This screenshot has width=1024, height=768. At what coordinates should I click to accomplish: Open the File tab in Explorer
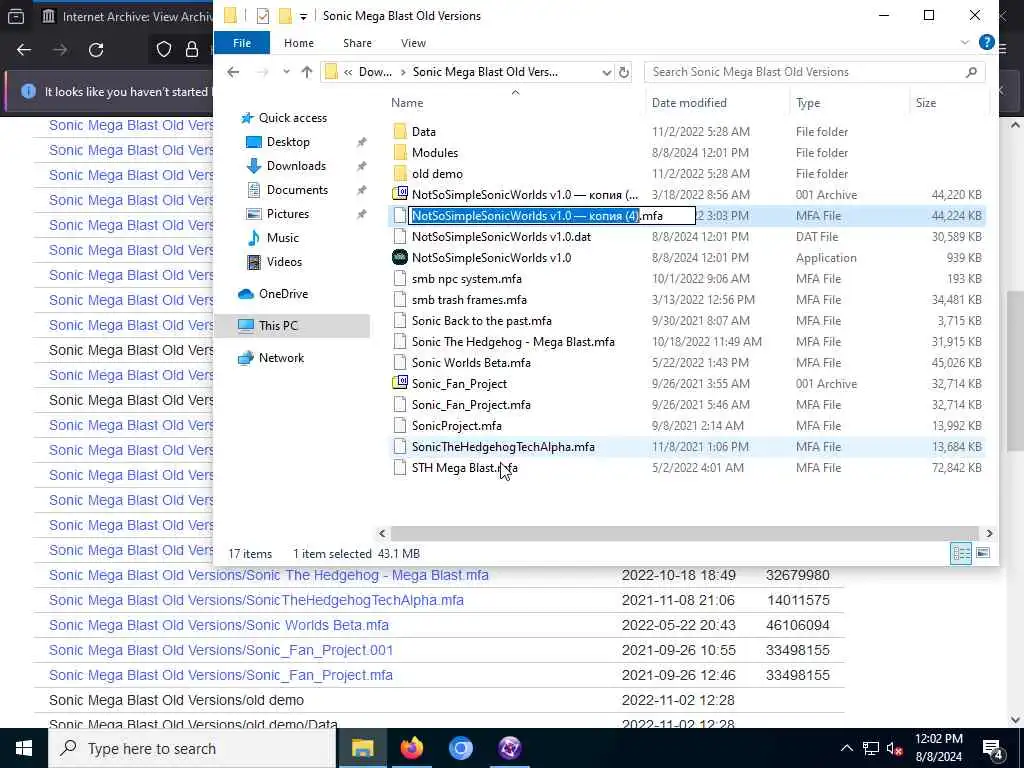(242, 42)
